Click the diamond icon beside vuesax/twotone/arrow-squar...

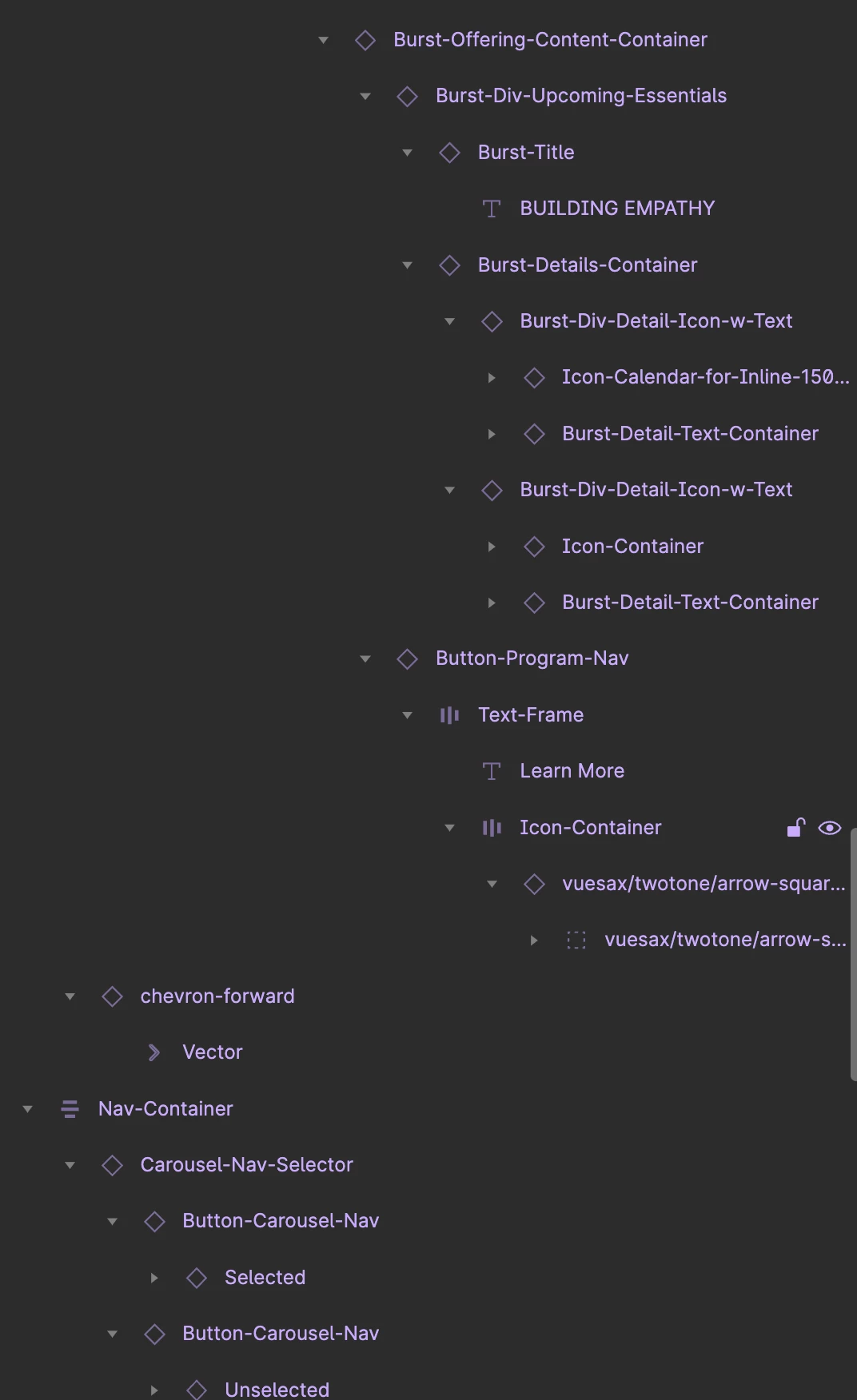pyautogui.click(x=534, y=884)
